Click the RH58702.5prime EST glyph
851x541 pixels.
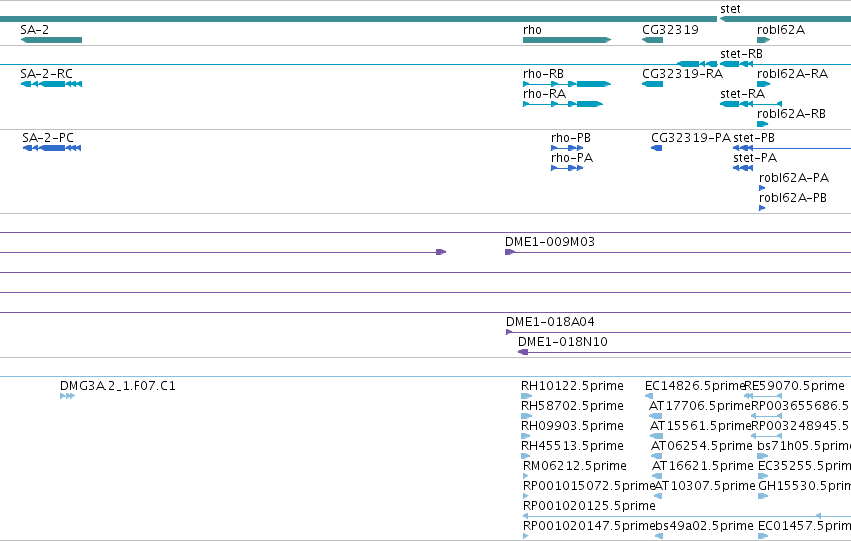[x=526, y=416]
